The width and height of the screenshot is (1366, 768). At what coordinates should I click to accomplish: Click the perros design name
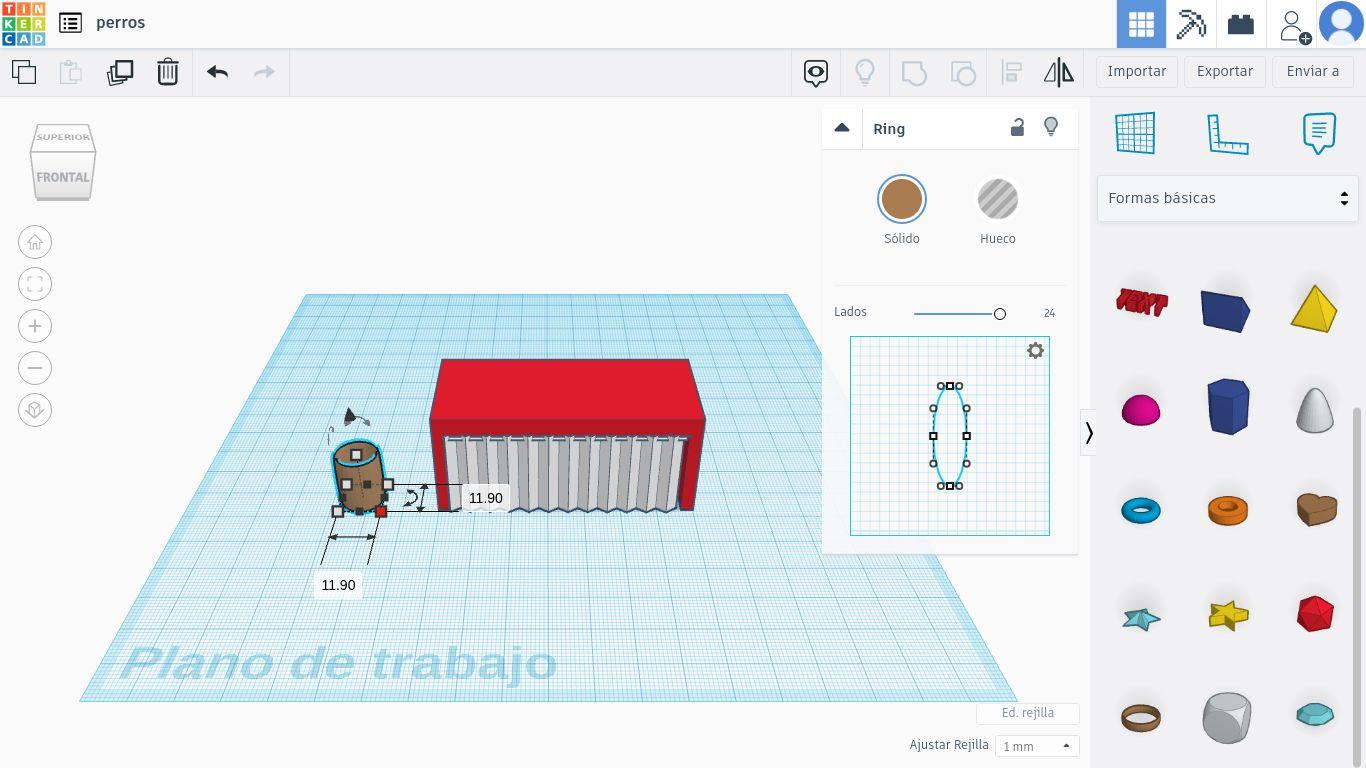pyautogui.click(x=121, y=22)
